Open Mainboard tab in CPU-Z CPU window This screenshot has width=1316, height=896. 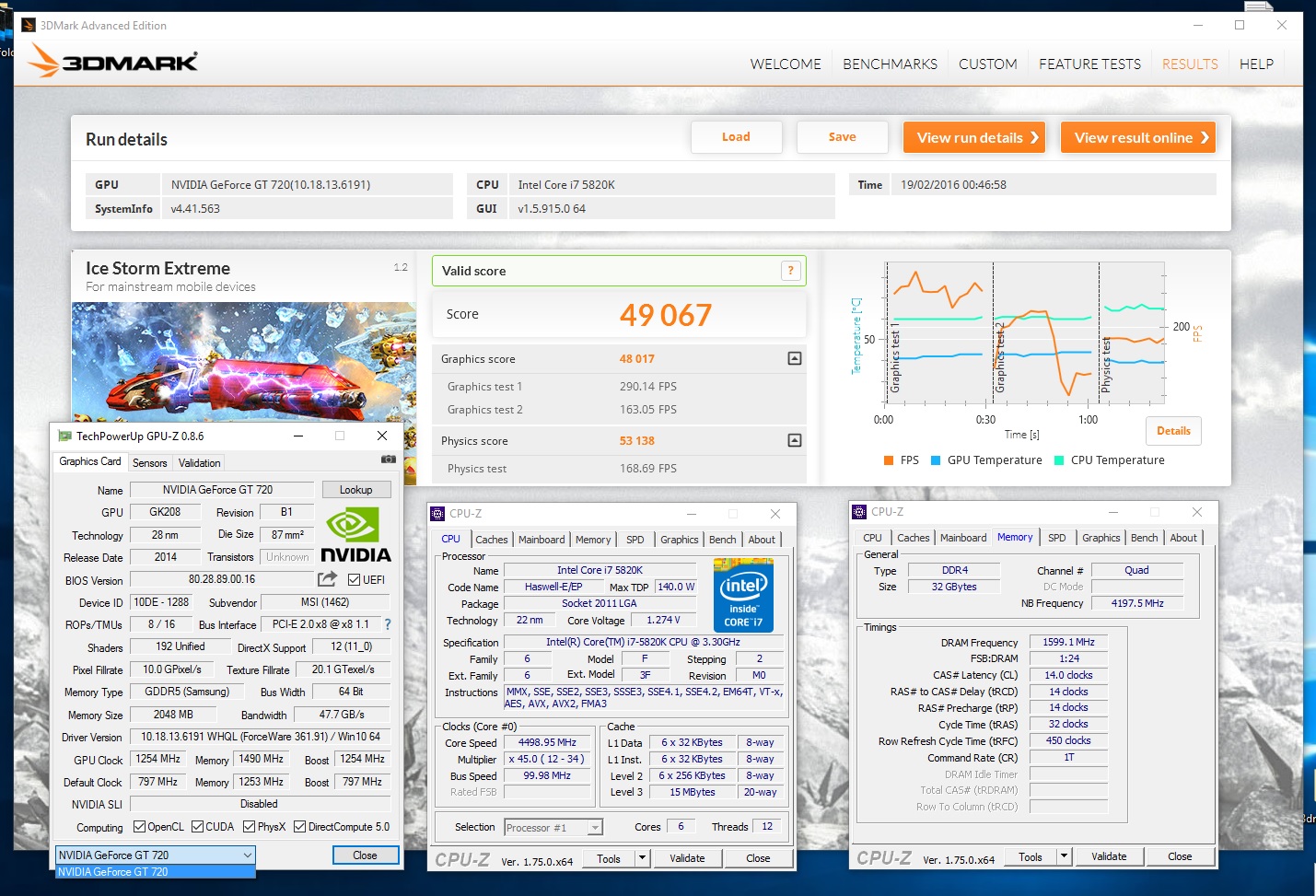click(542, 540)
